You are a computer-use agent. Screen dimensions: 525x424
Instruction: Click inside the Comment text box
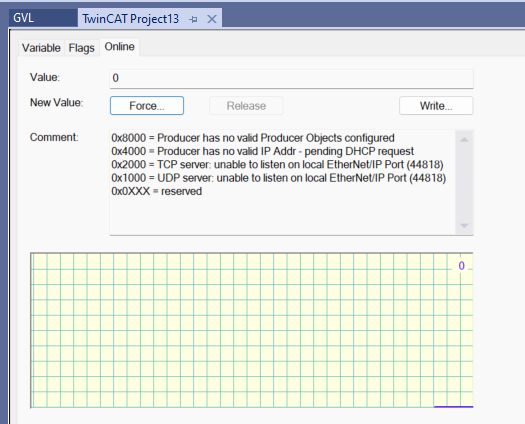[x=283, y=182]
